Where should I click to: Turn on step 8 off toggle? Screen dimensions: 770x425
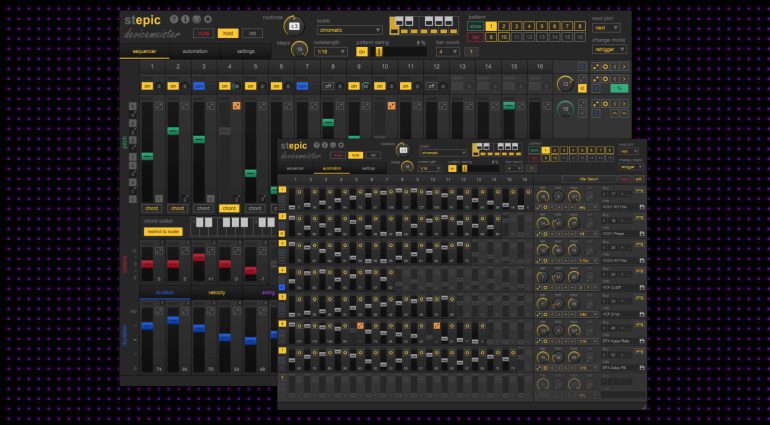[x=328, y=86]
